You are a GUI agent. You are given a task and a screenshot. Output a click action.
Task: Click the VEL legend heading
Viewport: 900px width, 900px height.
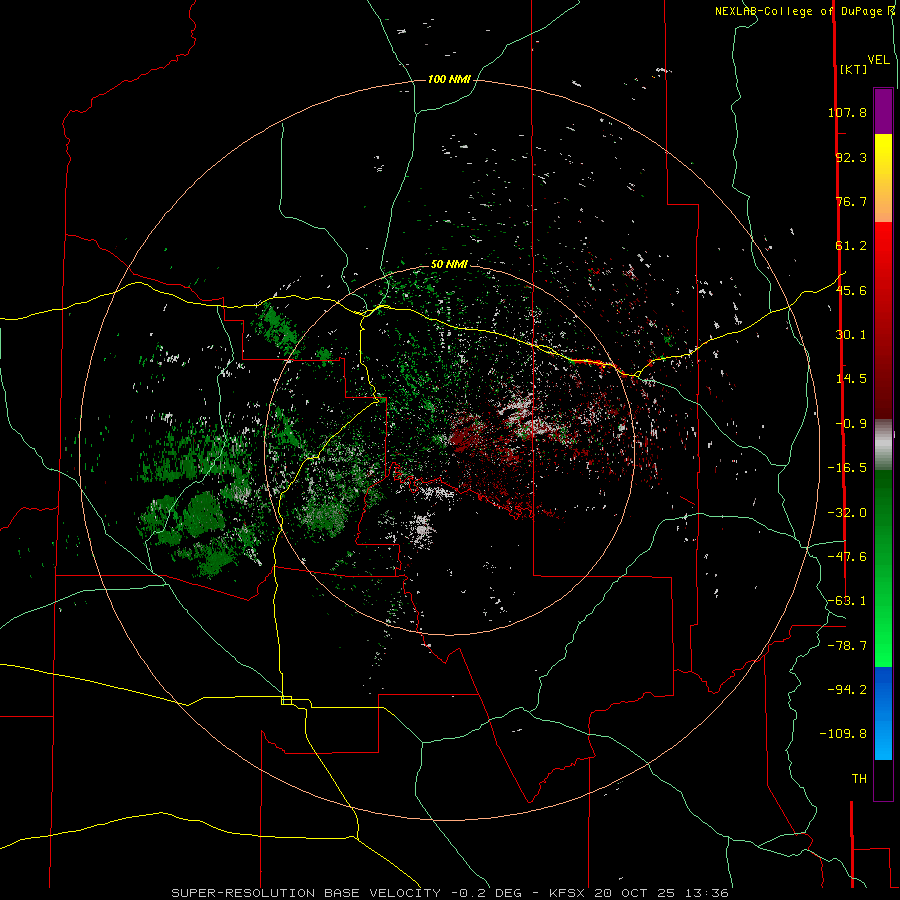pyautogui.click(x=878, y=60)
